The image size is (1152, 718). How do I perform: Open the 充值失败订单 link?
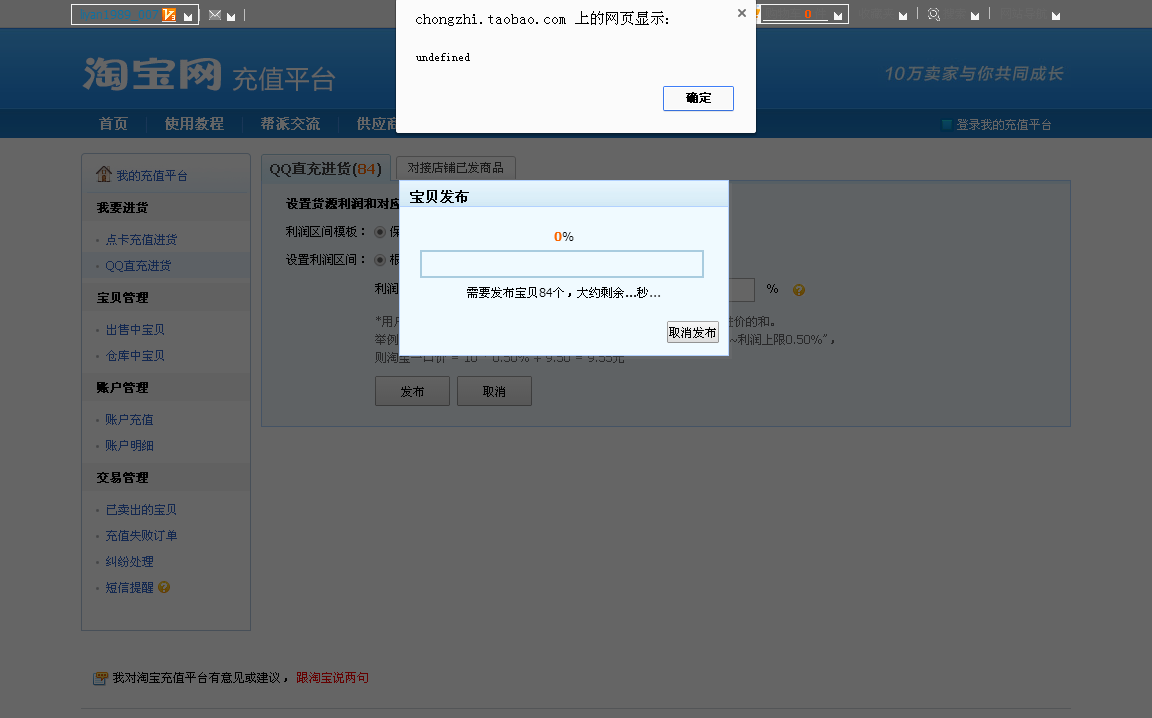141,536
